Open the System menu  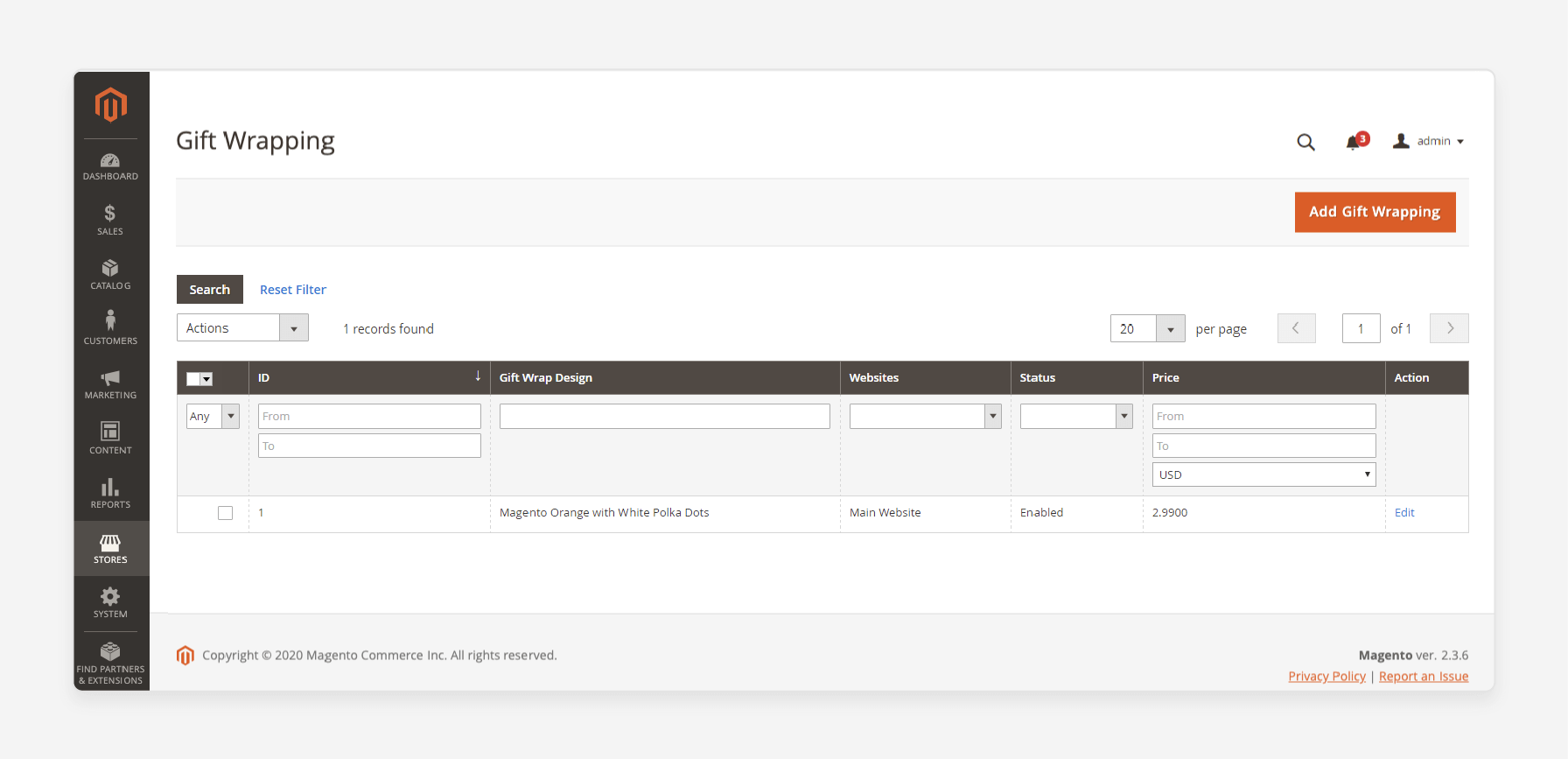110,604
